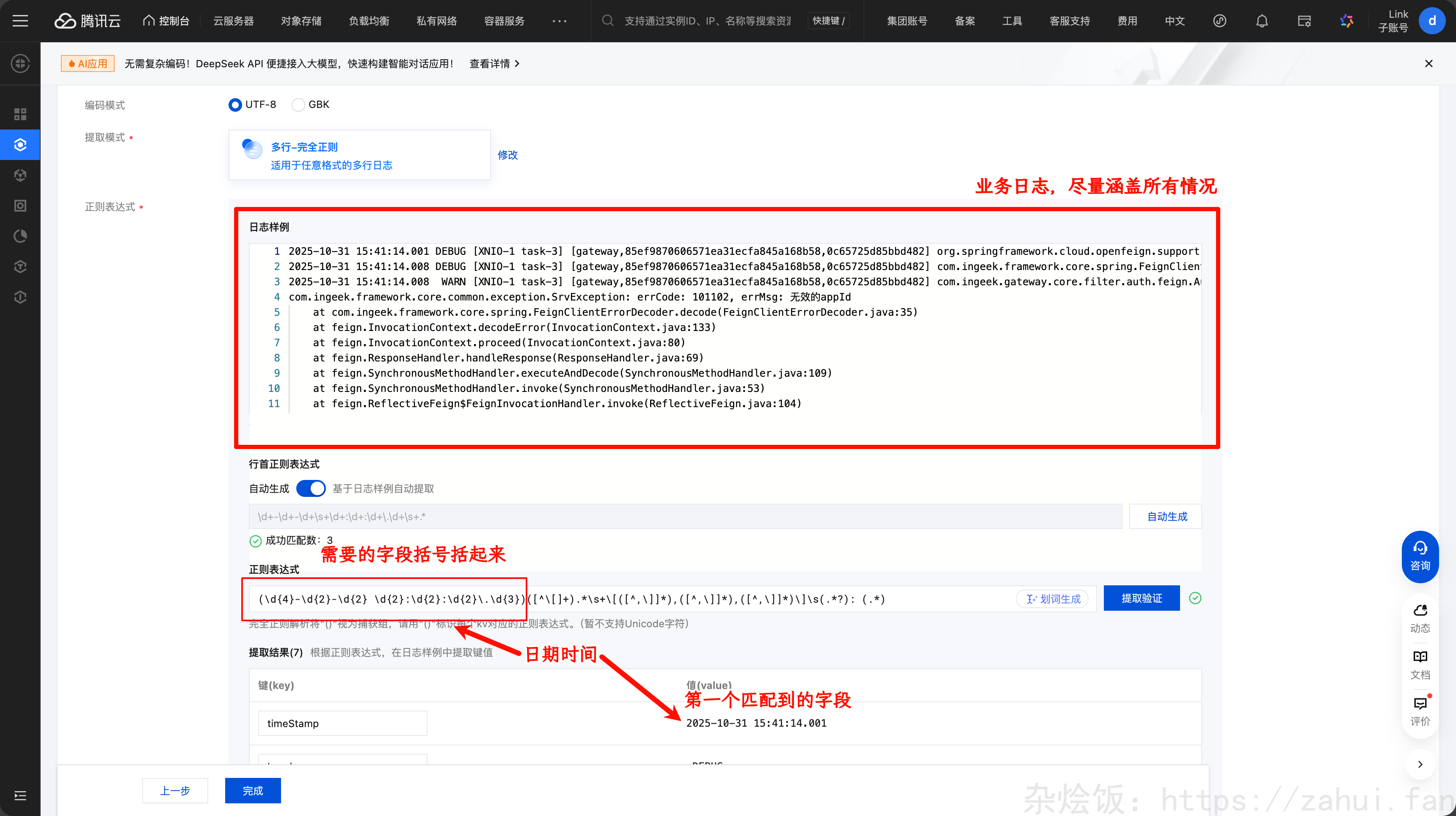
Task: Select the GBK encoding radio button
Action: (x=298, y=105)
